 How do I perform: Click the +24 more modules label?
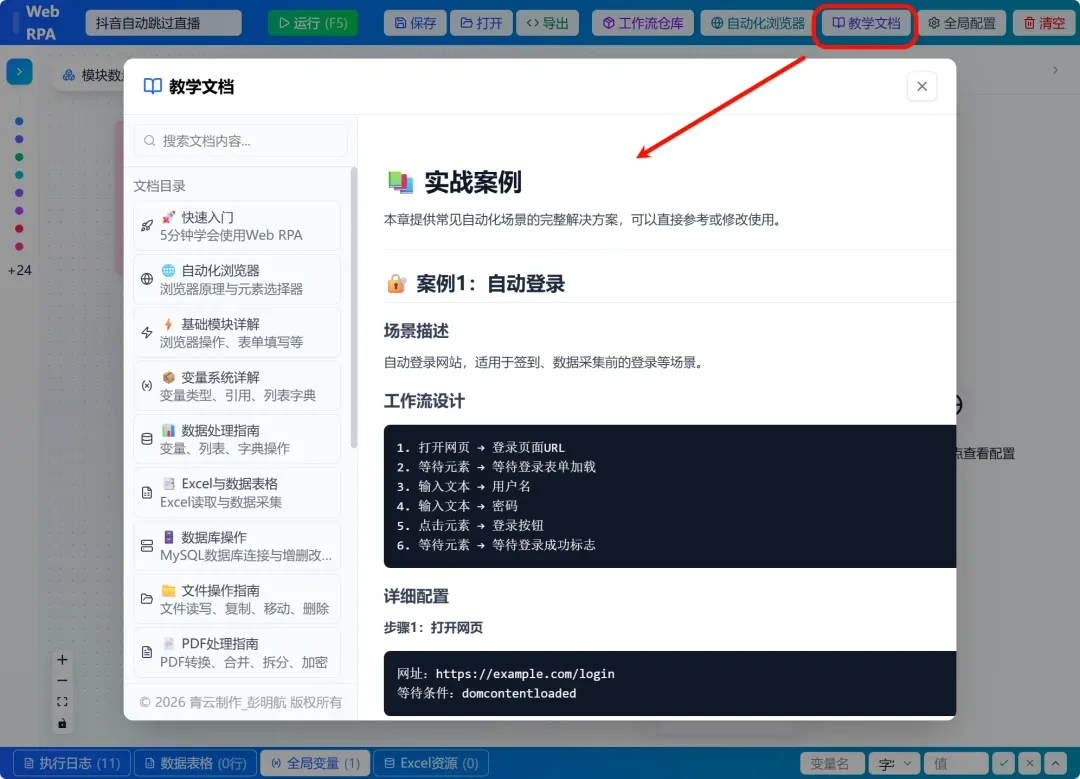pyautogui.click(x=19, y=270)
